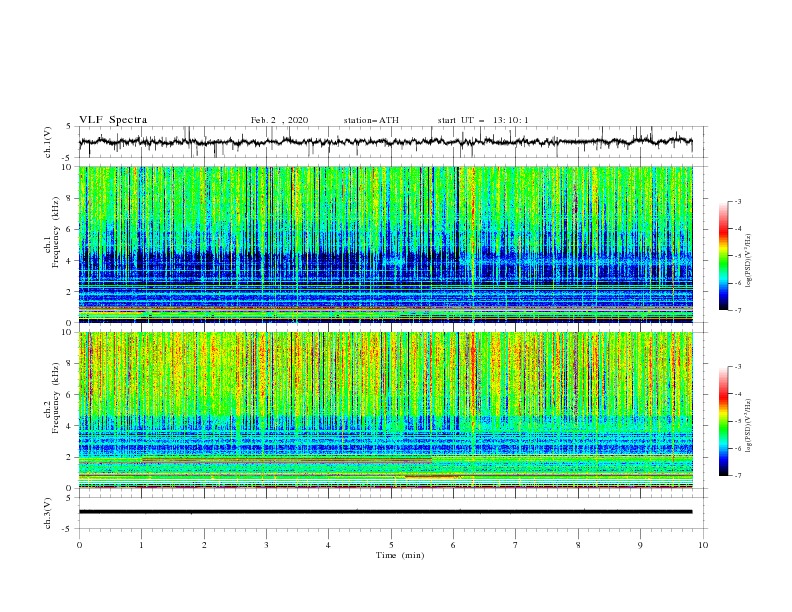
Task: Click the lower PSD color scale bar
Action: point(724,421)
